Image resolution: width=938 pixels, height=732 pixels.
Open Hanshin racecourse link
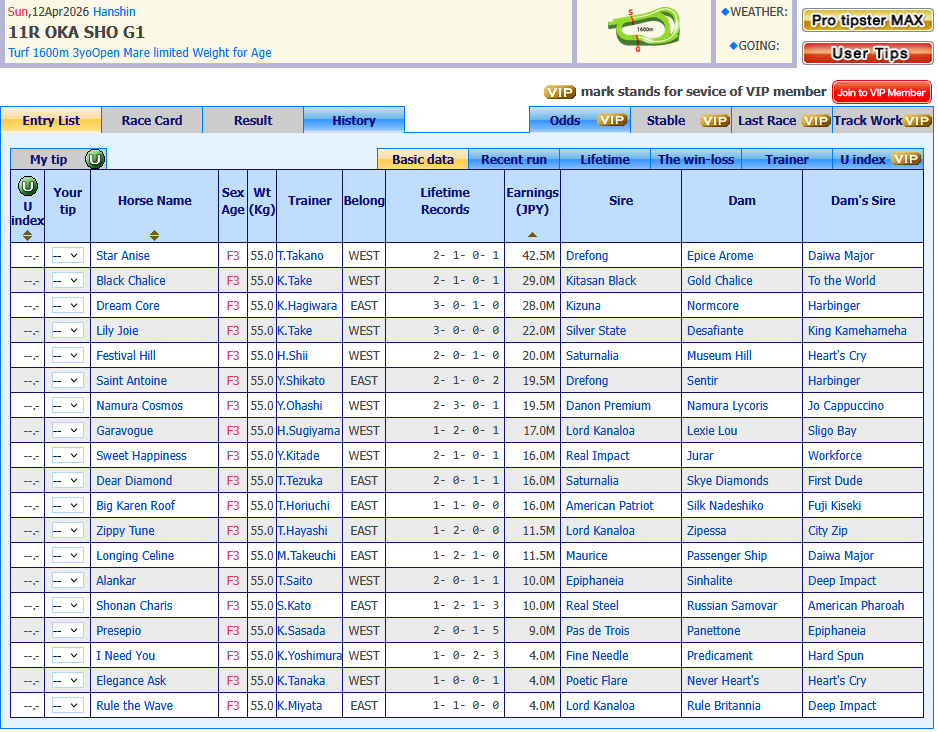(x=114, y=11)
